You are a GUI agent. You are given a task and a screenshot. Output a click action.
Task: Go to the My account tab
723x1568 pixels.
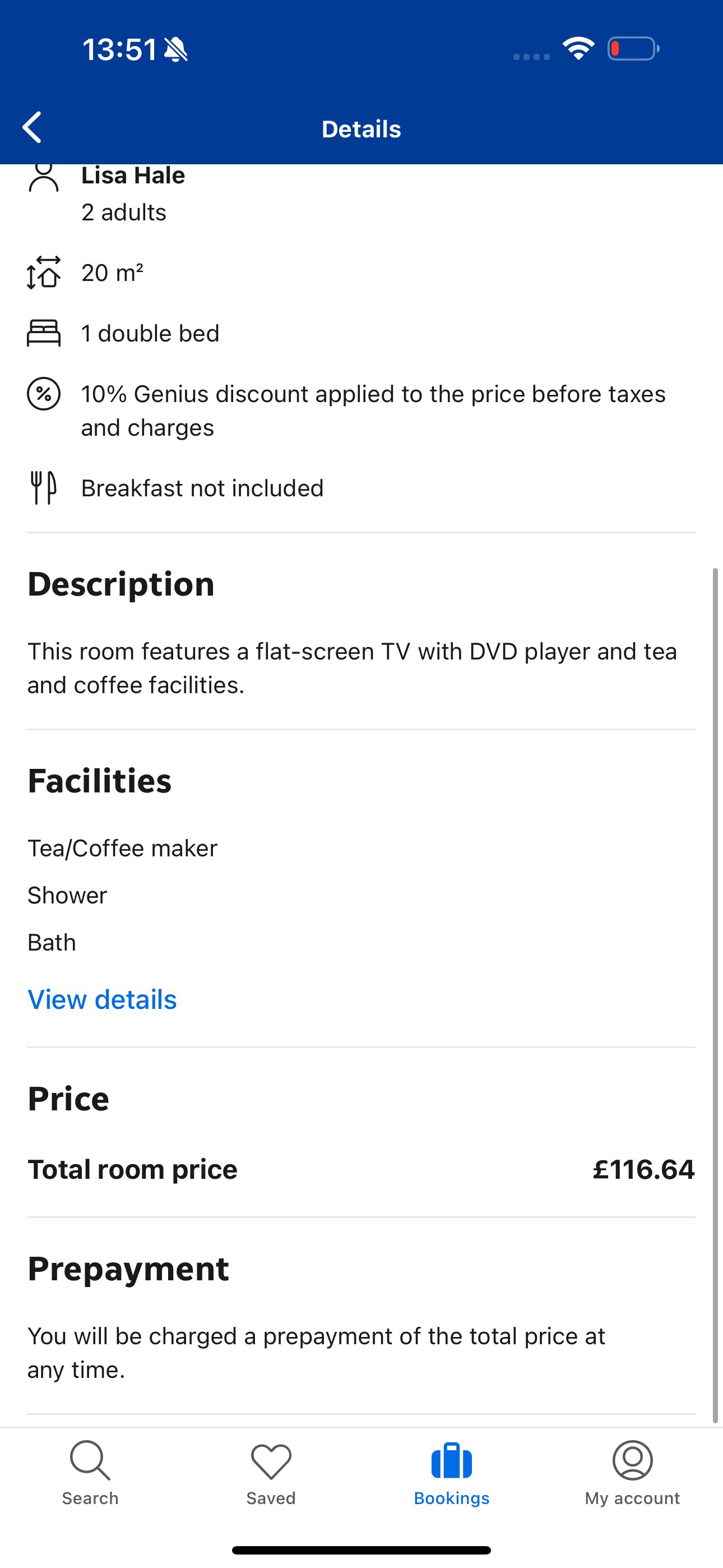[x=632, y=1472]
